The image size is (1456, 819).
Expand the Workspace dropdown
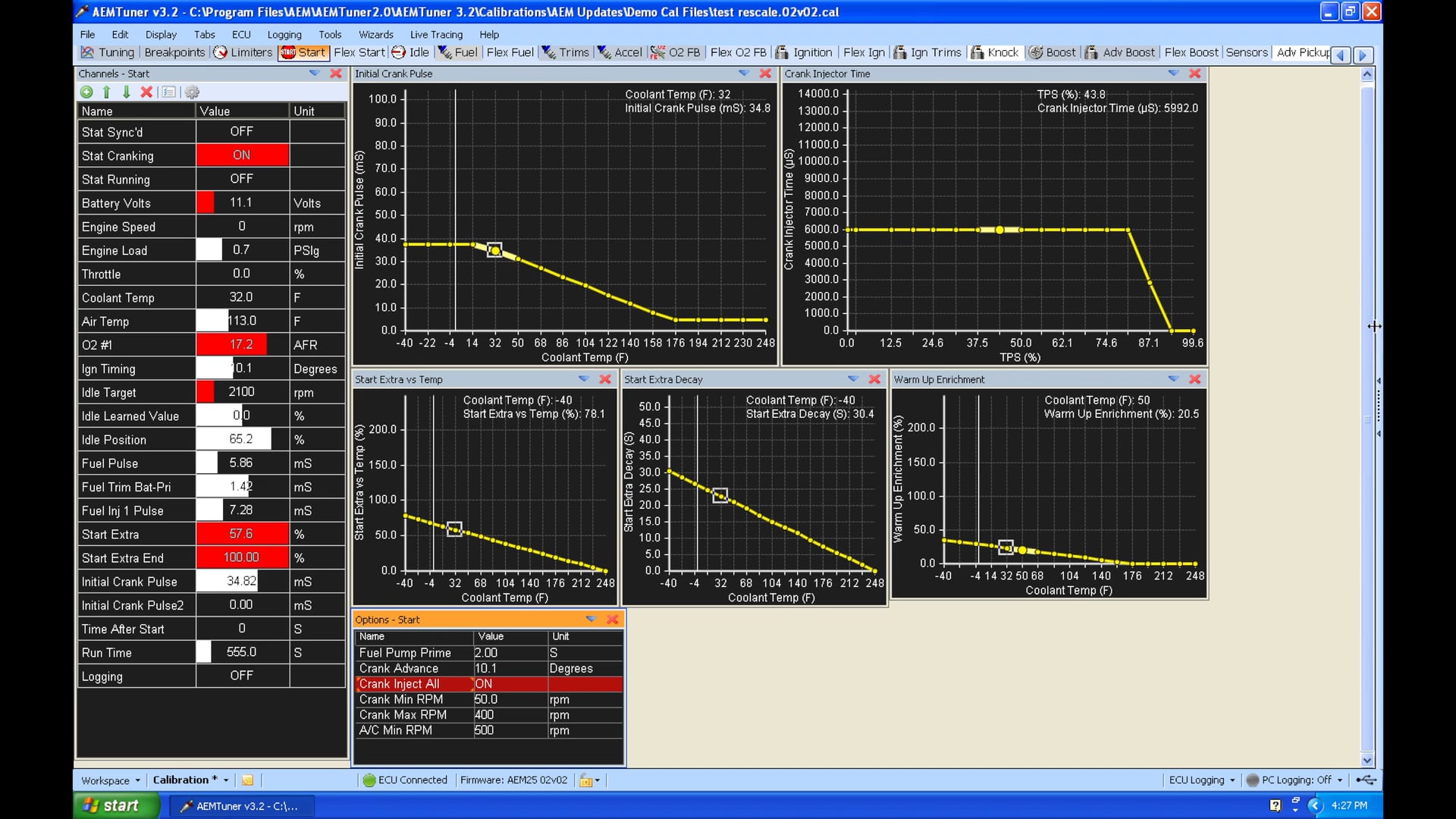pyautogui.click(x=111, y=780)
